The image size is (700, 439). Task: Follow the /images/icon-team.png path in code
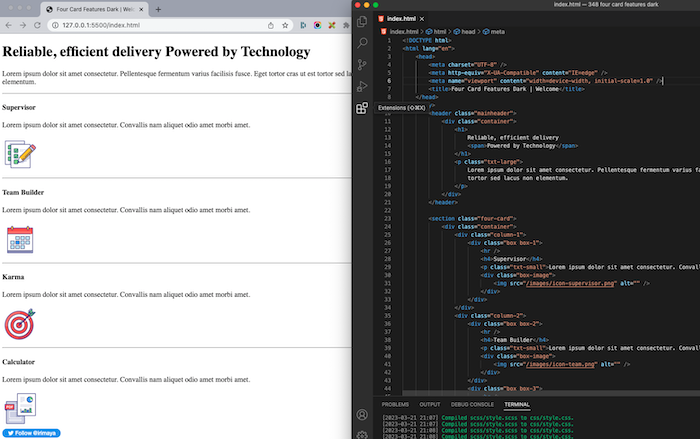click(x=561, y=364)
